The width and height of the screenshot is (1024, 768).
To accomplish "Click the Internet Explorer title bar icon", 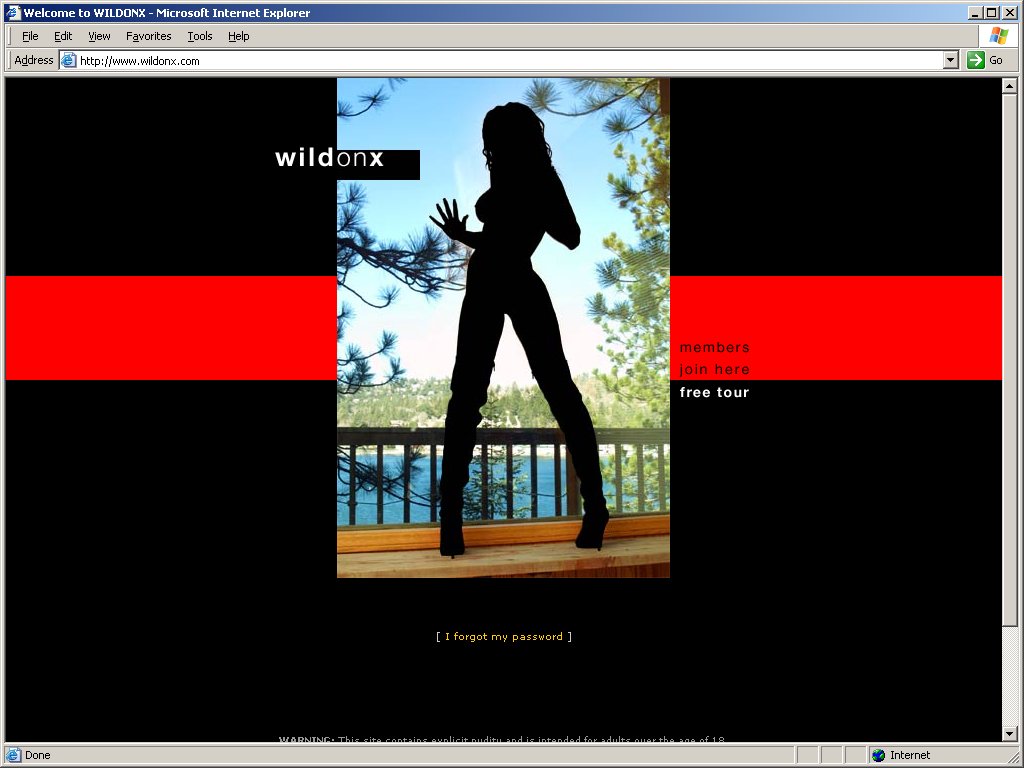I will click(13, 12).
